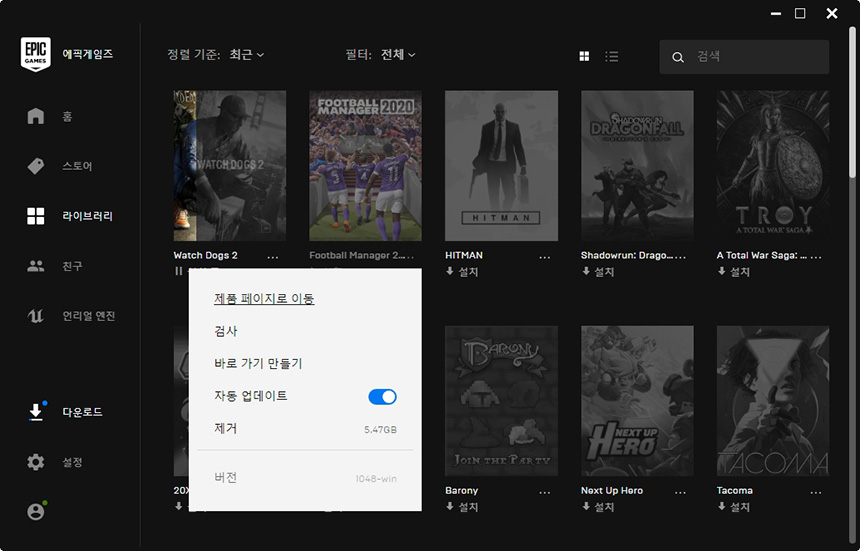Click install arrow icon under Next Up Hero

coord(586,507)
